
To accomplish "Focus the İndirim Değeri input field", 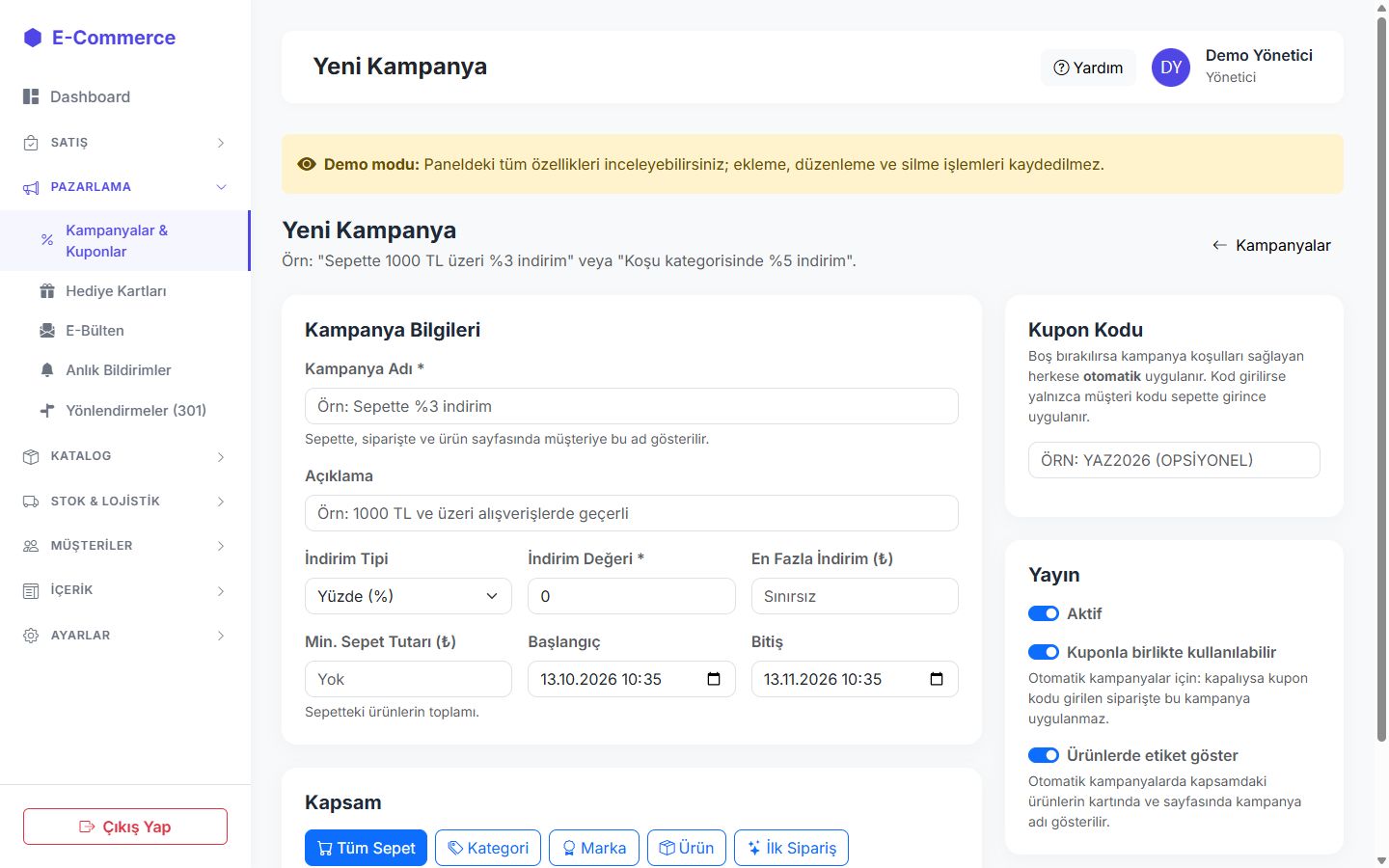I will click(632, 596).
